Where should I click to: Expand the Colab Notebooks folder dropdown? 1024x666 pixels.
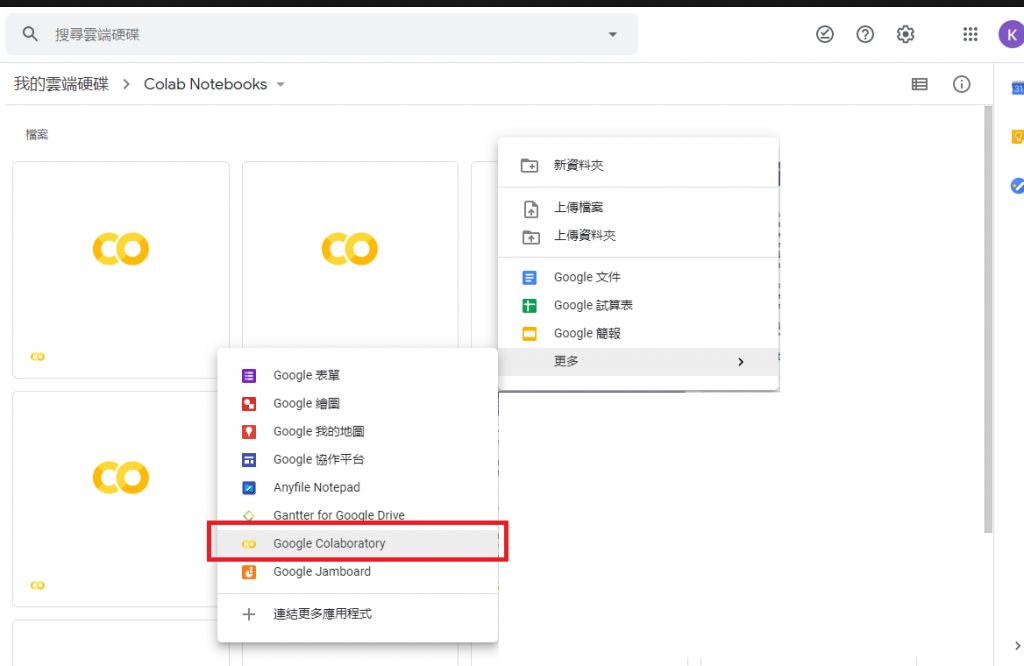[281, 84]
